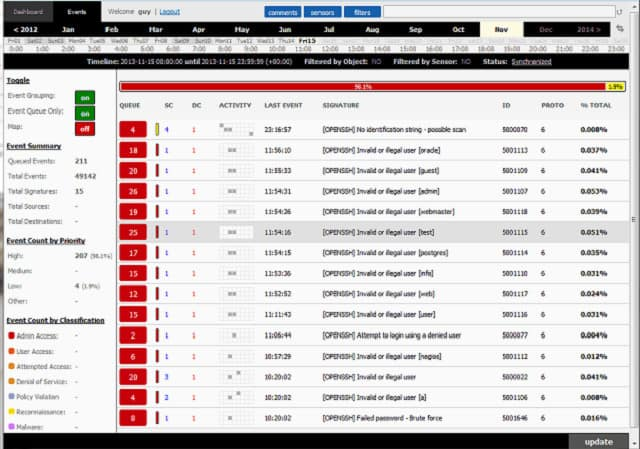Go to next year 2014

coord(589,29)
